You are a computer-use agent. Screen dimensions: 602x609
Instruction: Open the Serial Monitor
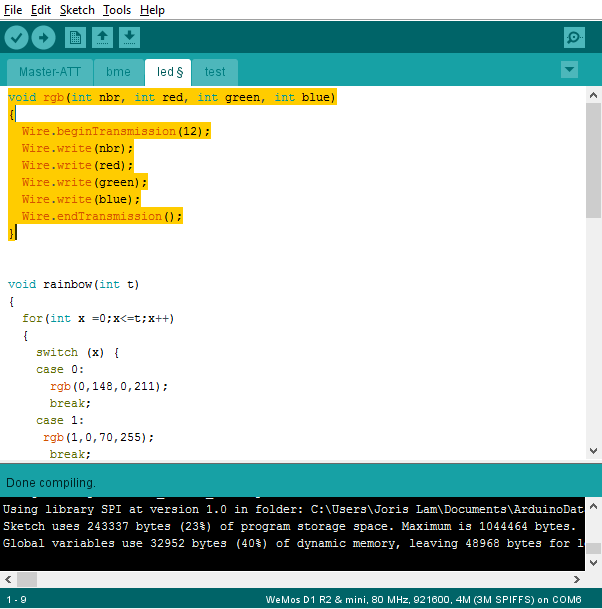pos(574,38)
